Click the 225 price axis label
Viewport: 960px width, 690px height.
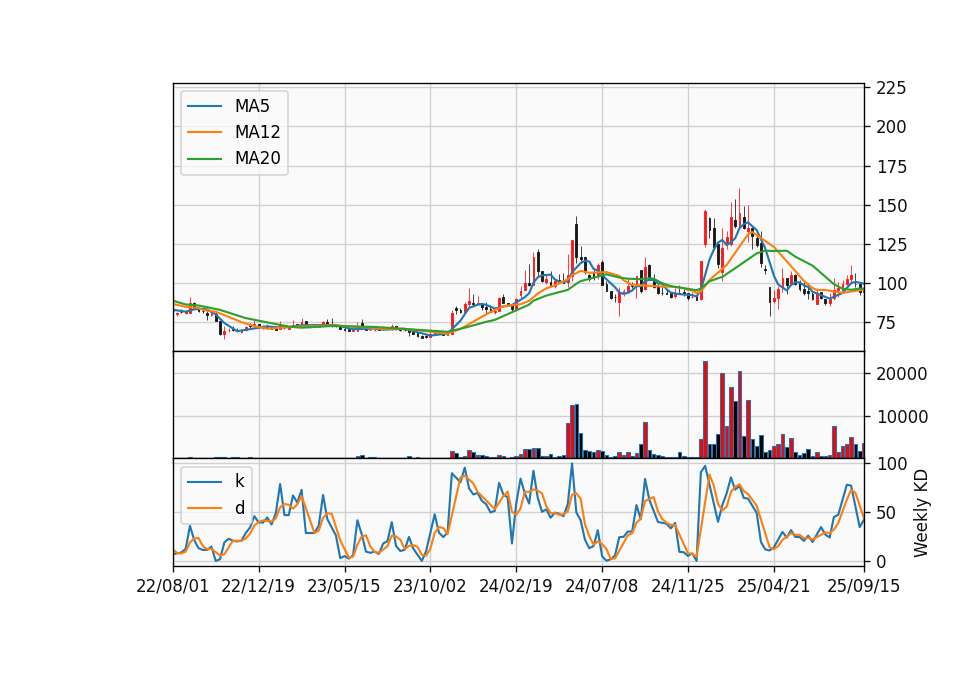pyautogui.click(x=891, y=88)
